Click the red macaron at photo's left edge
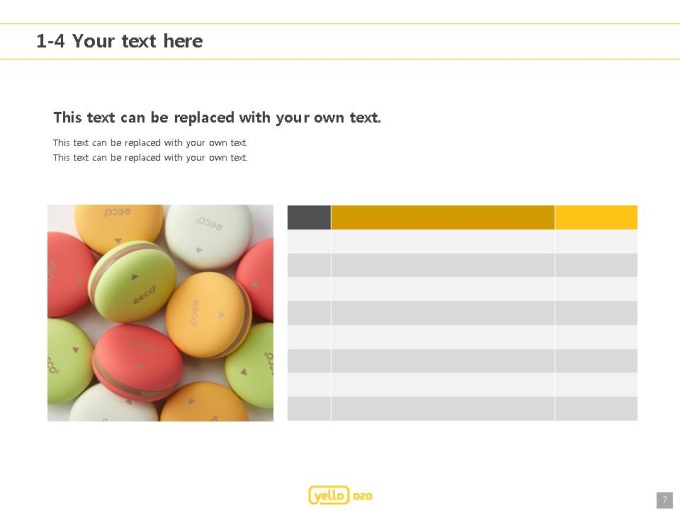Image resolution: width=680 pixels, height=510 pixels. pos(69,274)
